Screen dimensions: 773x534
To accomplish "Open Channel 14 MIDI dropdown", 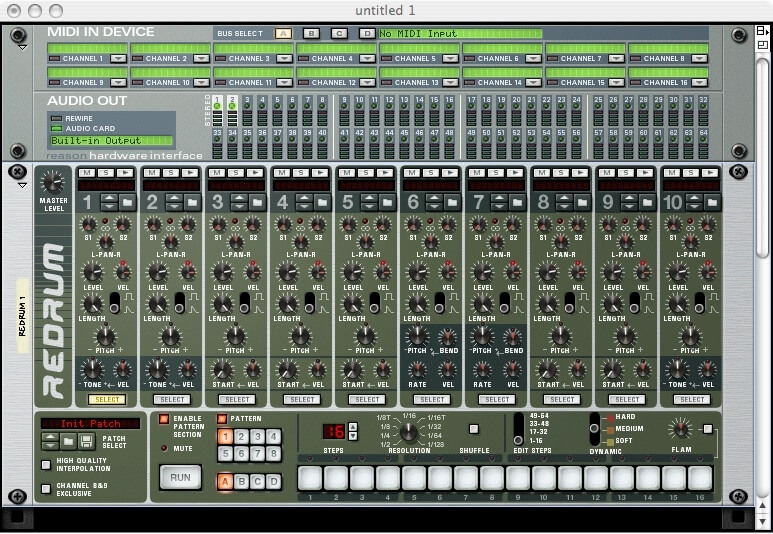I will click(x=533, y=83).
